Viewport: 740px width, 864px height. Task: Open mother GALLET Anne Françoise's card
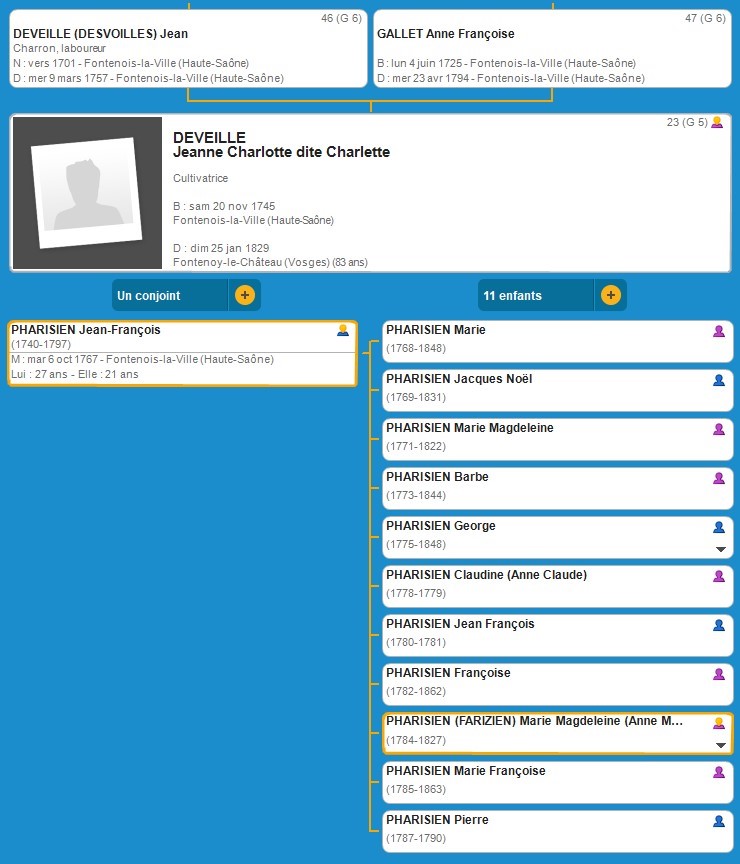click(x=552, y=49)
